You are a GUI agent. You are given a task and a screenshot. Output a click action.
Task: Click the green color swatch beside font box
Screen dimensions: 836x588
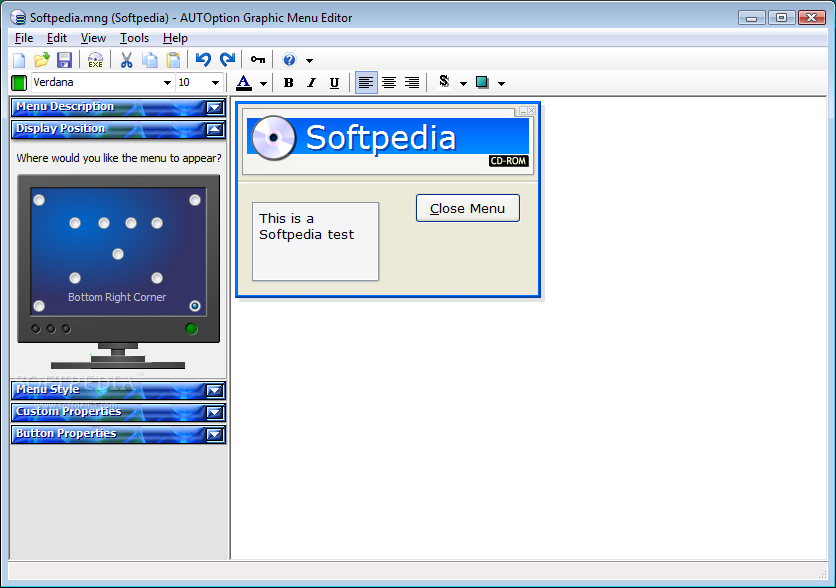[19, 83]
